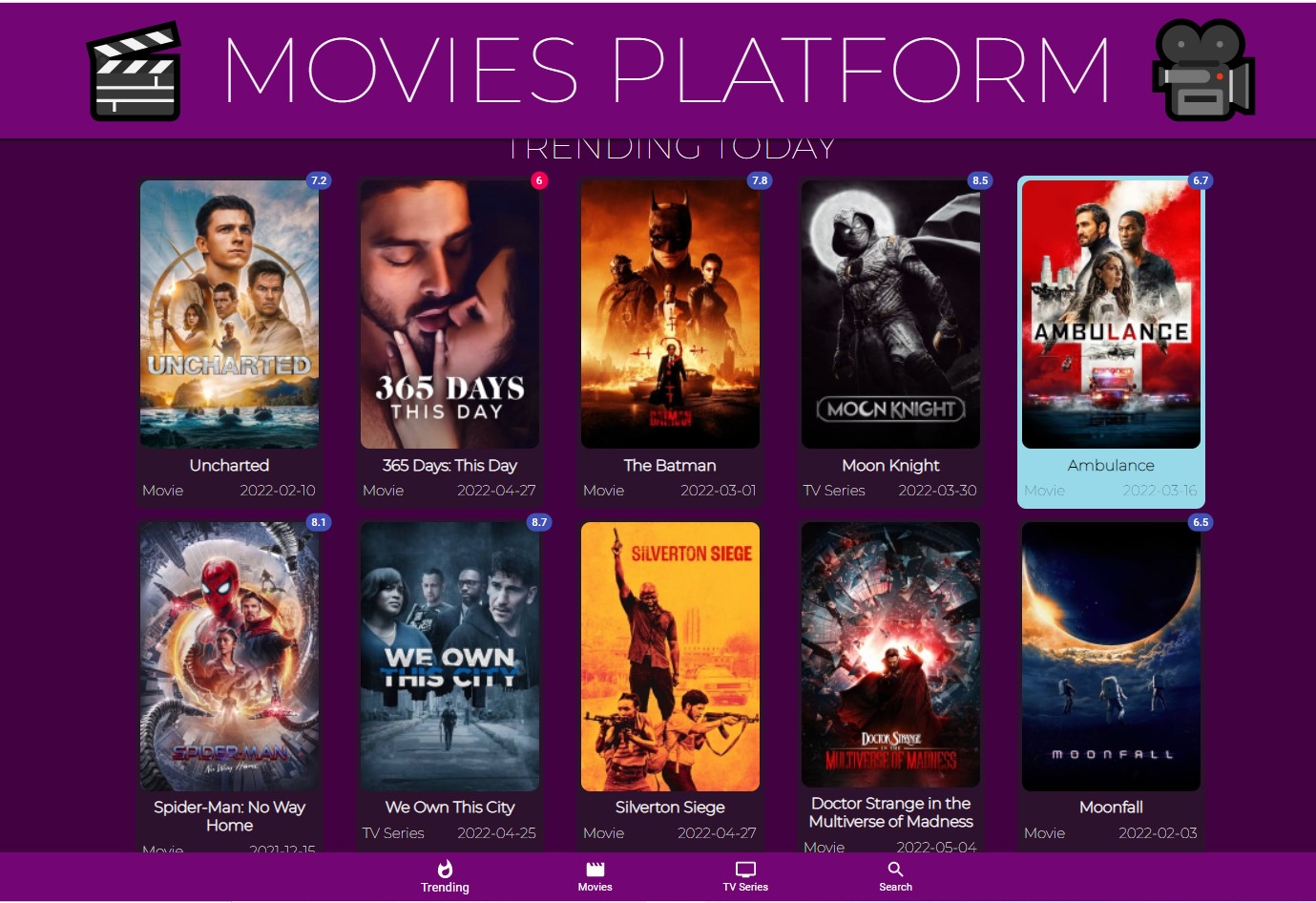
Task: Click the clapperboard icon in header
Action: point(135,72)
